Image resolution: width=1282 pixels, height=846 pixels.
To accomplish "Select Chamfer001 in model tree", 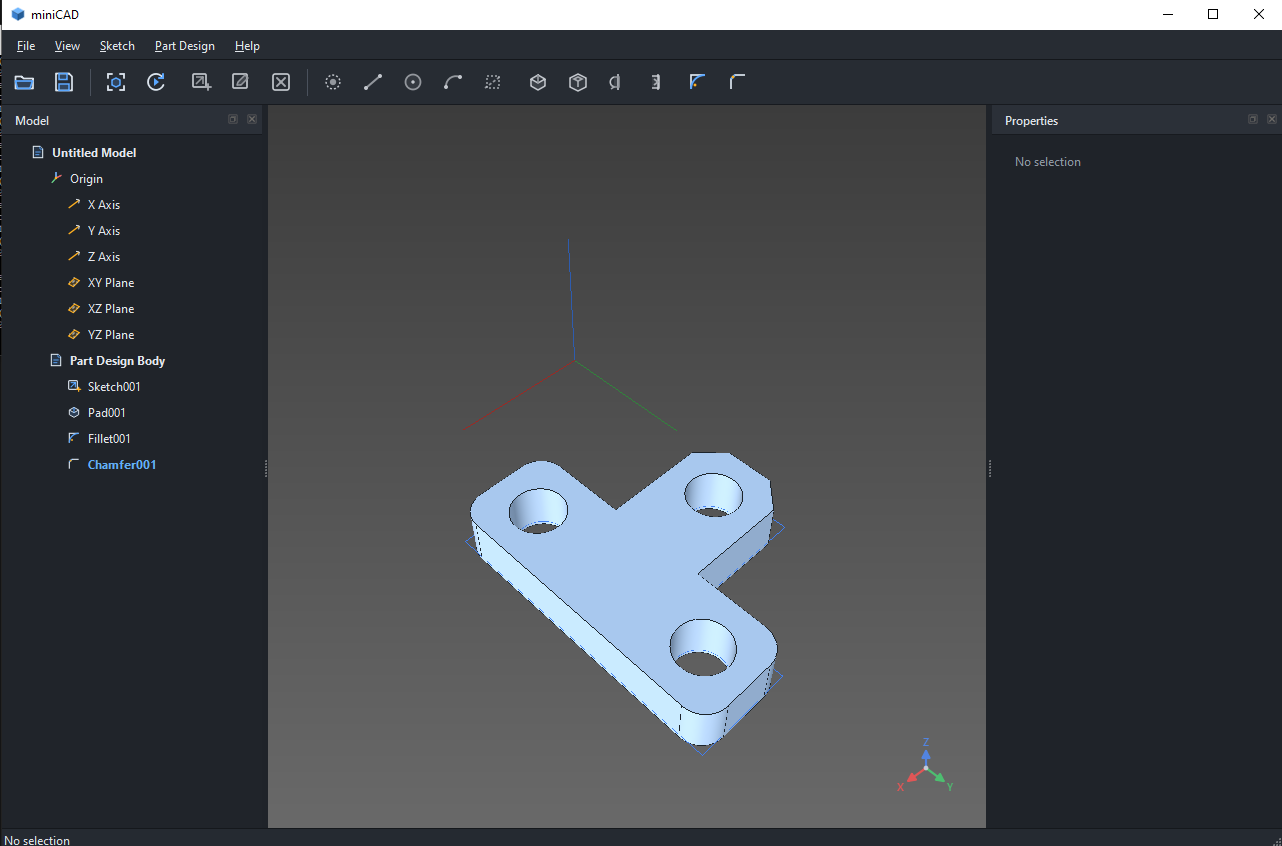I will [x=122, y=465].
